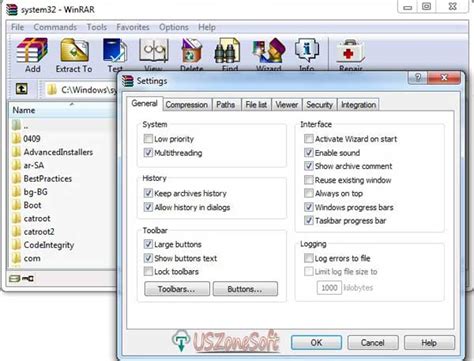Enable Lock toolbars checkbox
This screenshot has width=474, height=361.
[148, 271]
